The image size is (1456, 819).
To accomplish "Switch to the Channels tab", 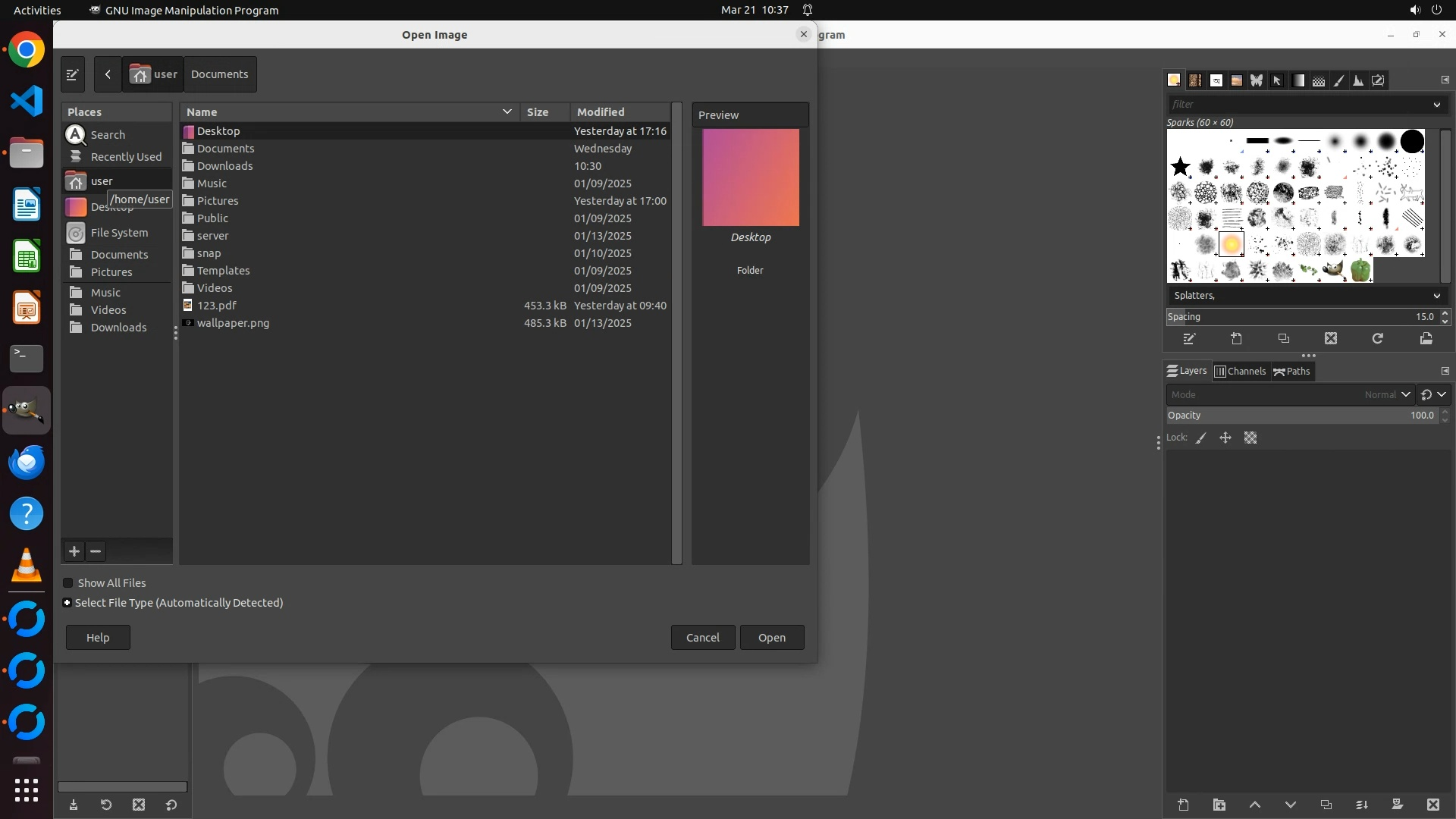I will point(1241,372).
